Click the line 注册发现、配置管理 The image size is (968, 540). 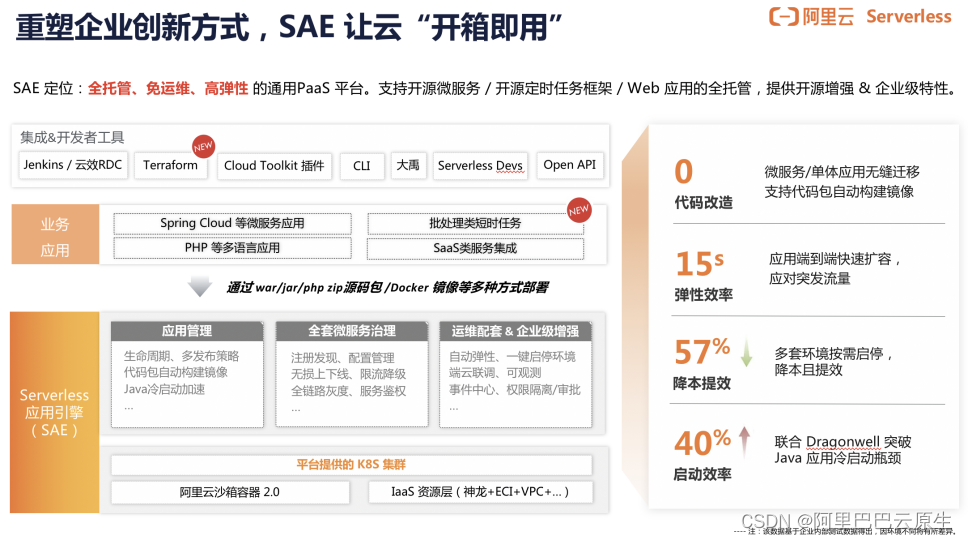(x=343, y=358)
